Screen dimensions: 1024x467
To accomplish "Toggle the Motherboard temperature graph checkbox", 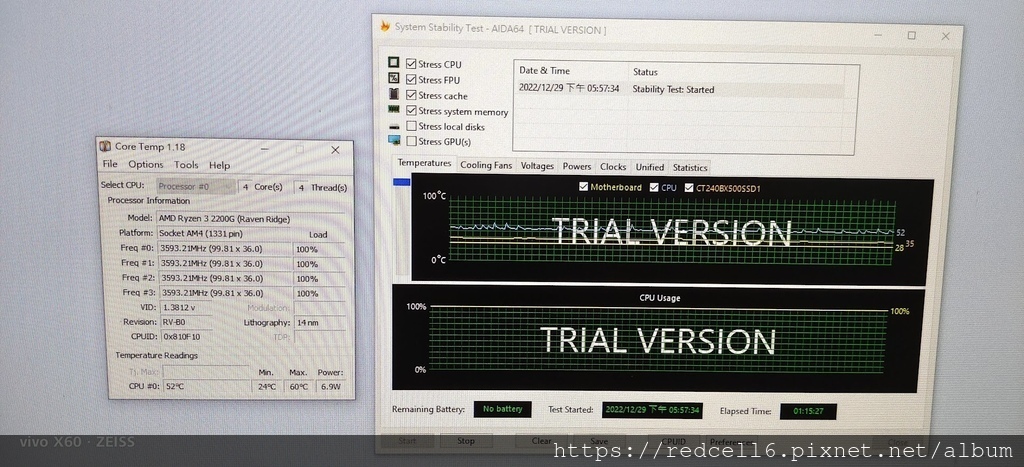I will (x=584, y=187).
